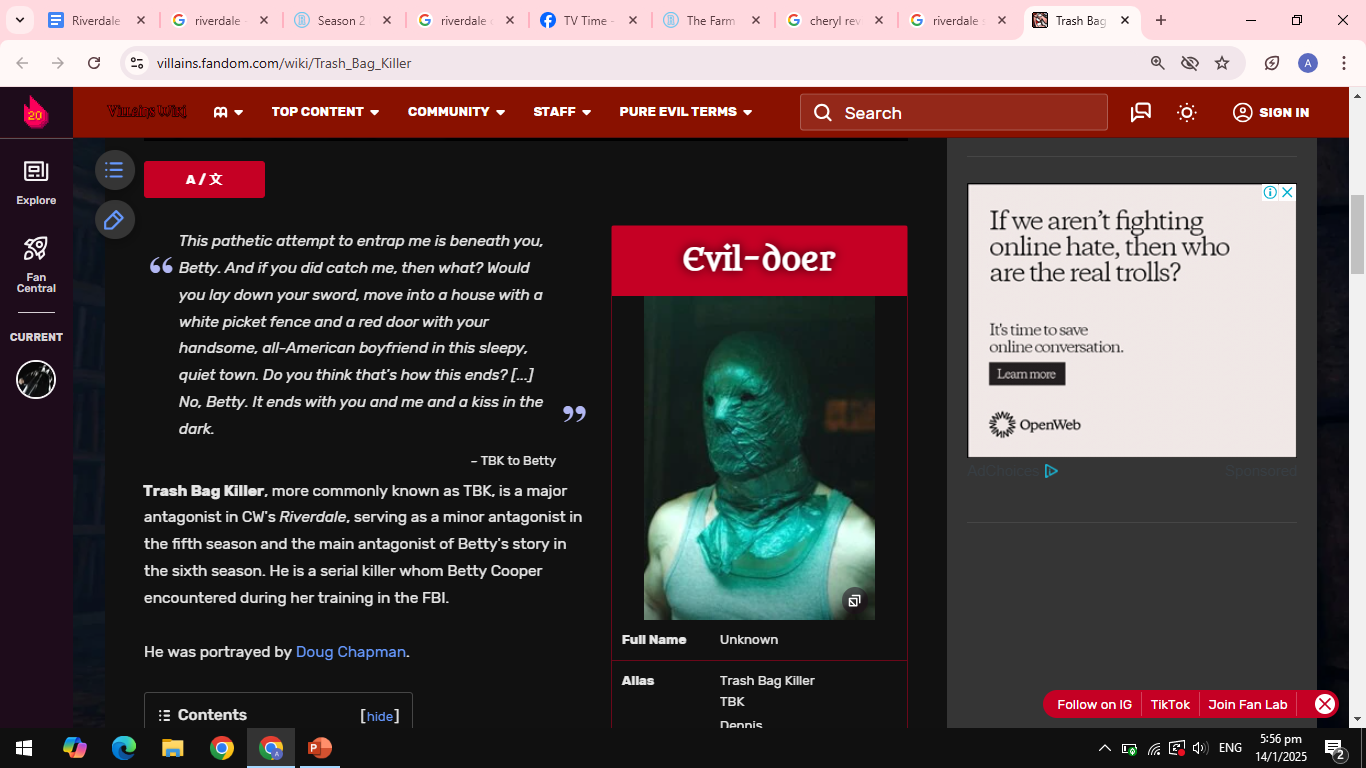The width and height of the screenshot is (1366, 768).
Task: Hide the Contents box
Action: (x=380, y=716)
